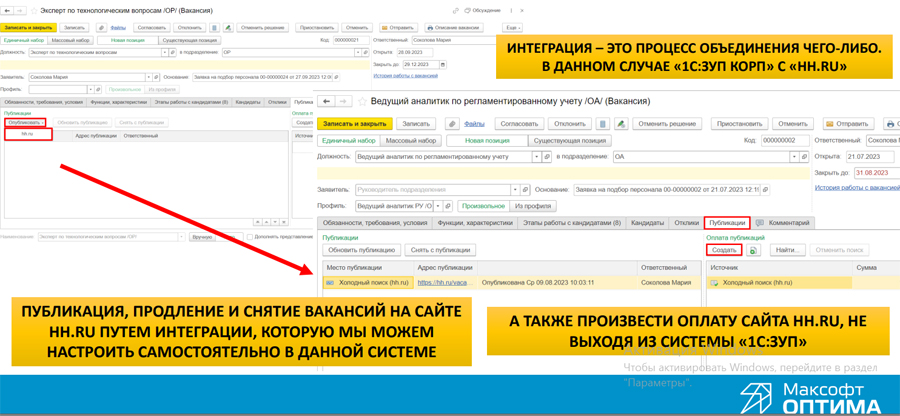Open Обсуждение in the Эксперт window
900x416 pixels.
tap(482, 10)
